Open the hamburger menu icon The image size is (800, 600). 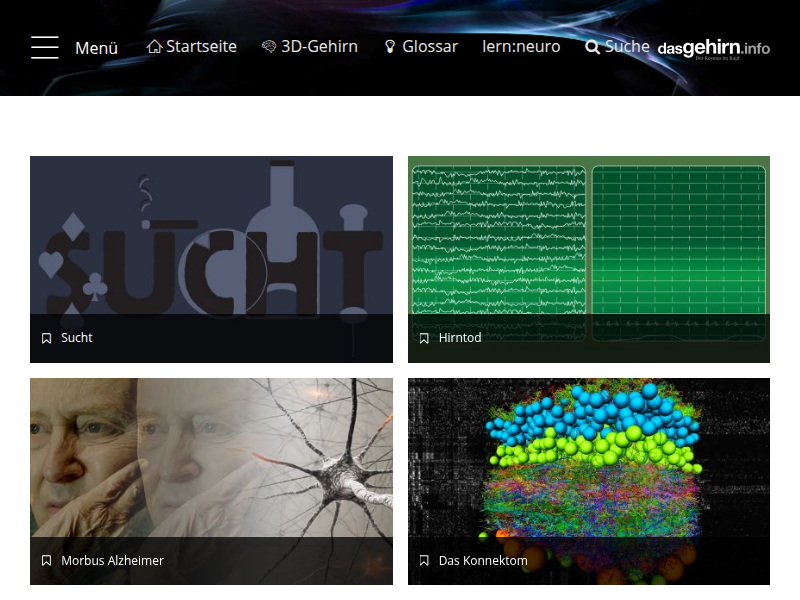(44, 47)
